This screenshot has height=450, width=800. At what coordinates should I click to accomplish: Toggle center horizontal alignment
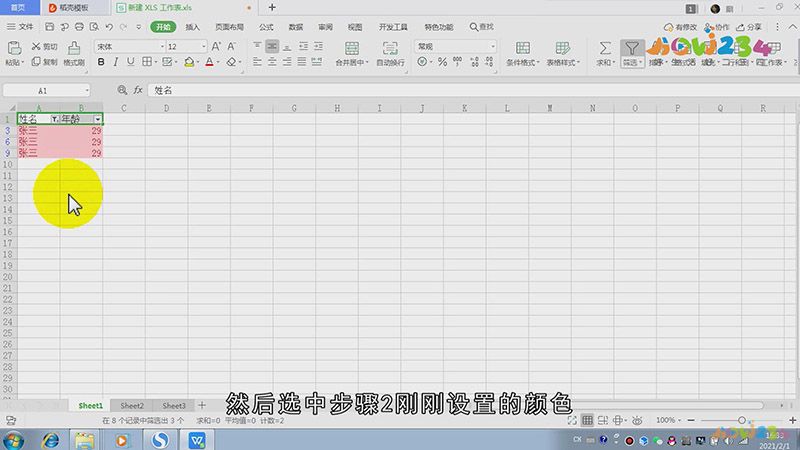click(x=272, y=62)
